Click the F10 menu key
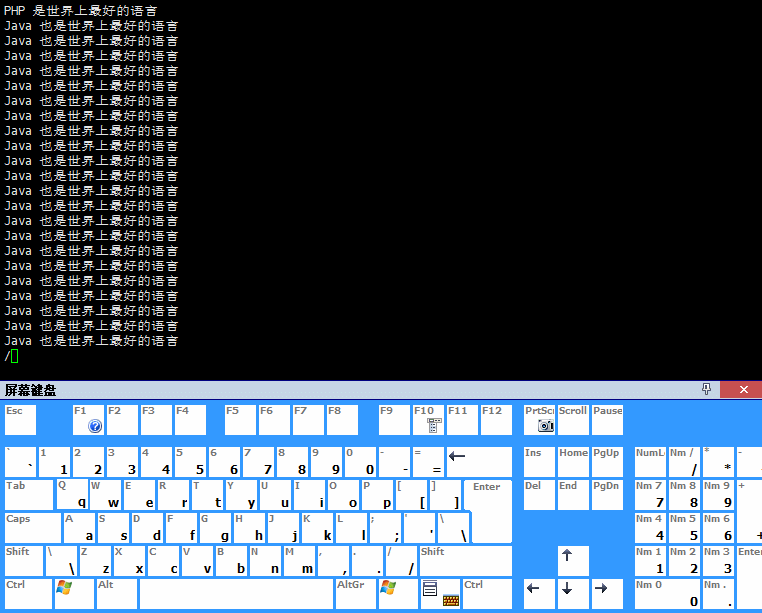Screen dimensions: 762x613 (428, 420)
